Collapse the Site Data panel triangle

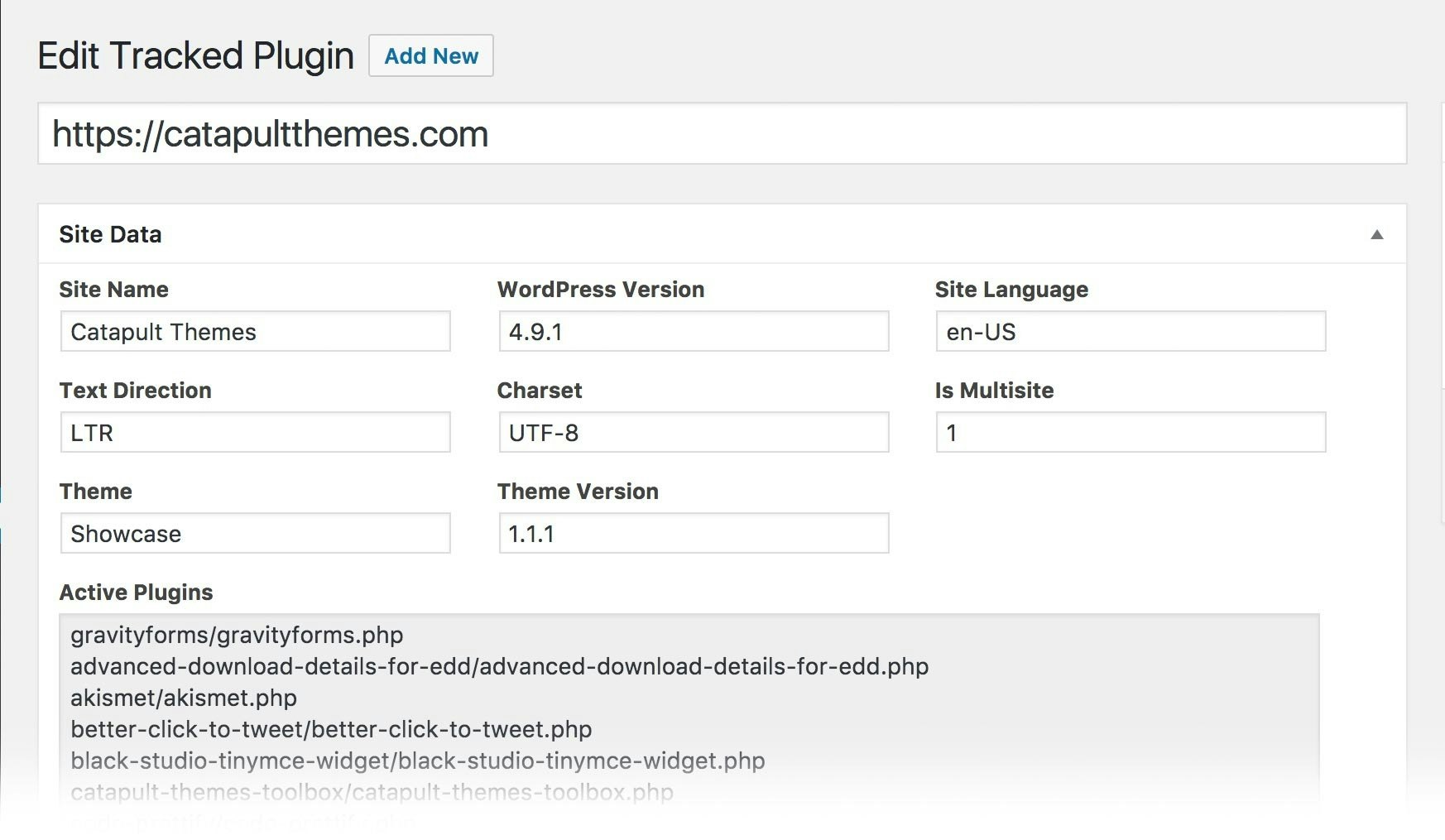pos(1377,234)
